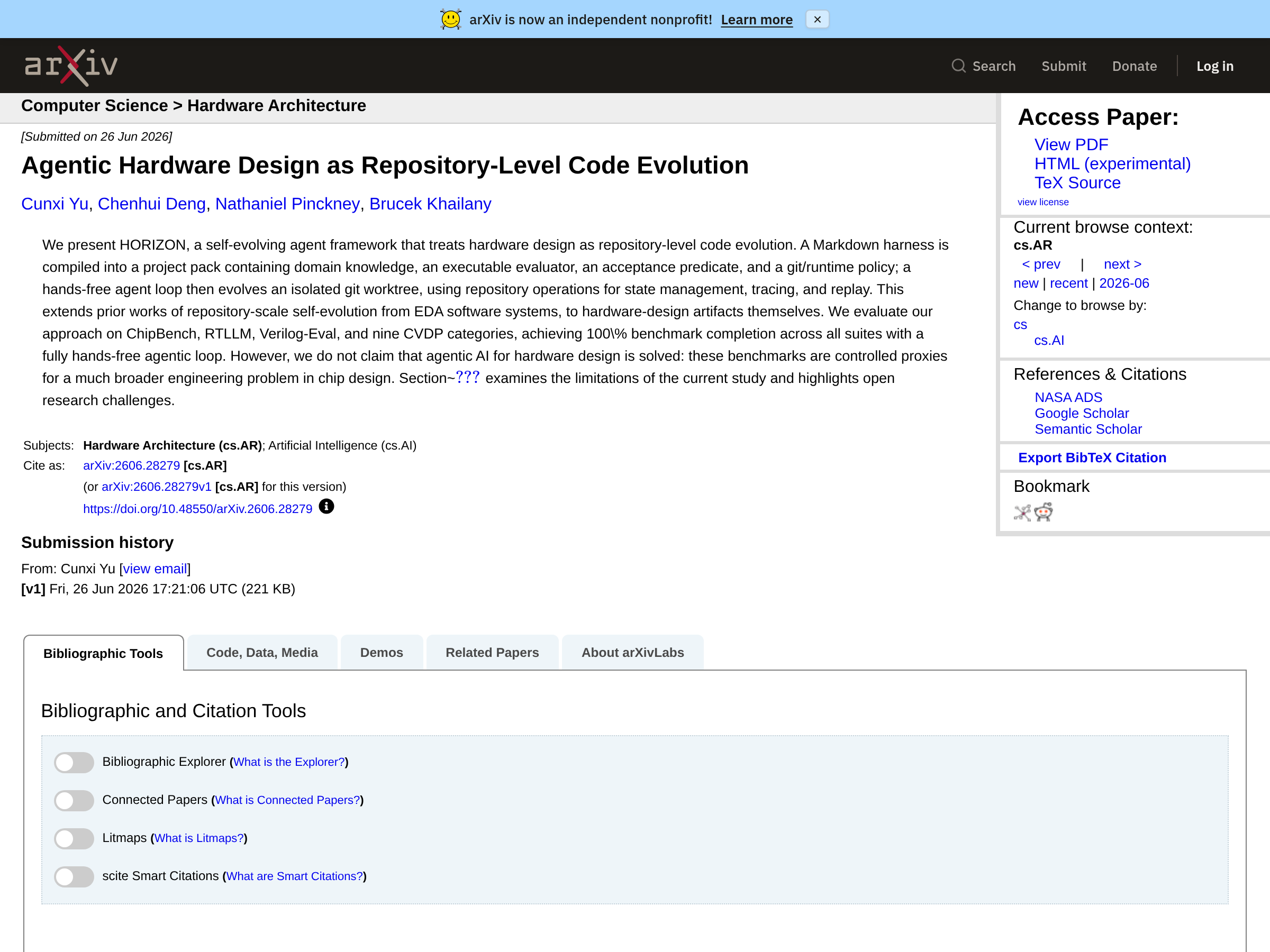
Task: Open author Nathaniel Pinckney's page
Action: [x=288, y=204]
